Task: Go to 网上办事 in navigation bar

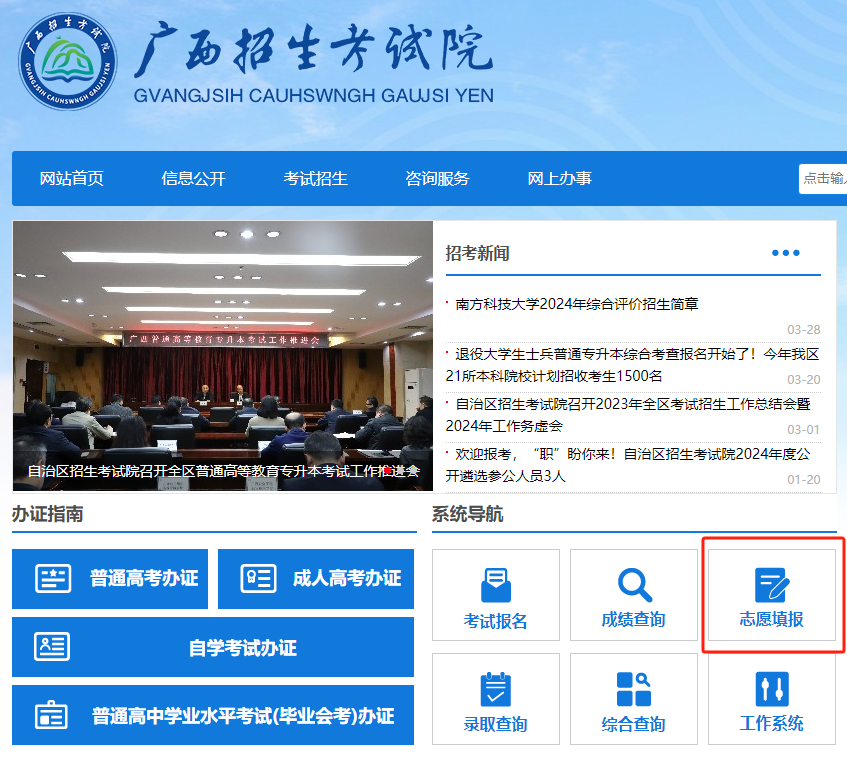Action: [559, 179]
